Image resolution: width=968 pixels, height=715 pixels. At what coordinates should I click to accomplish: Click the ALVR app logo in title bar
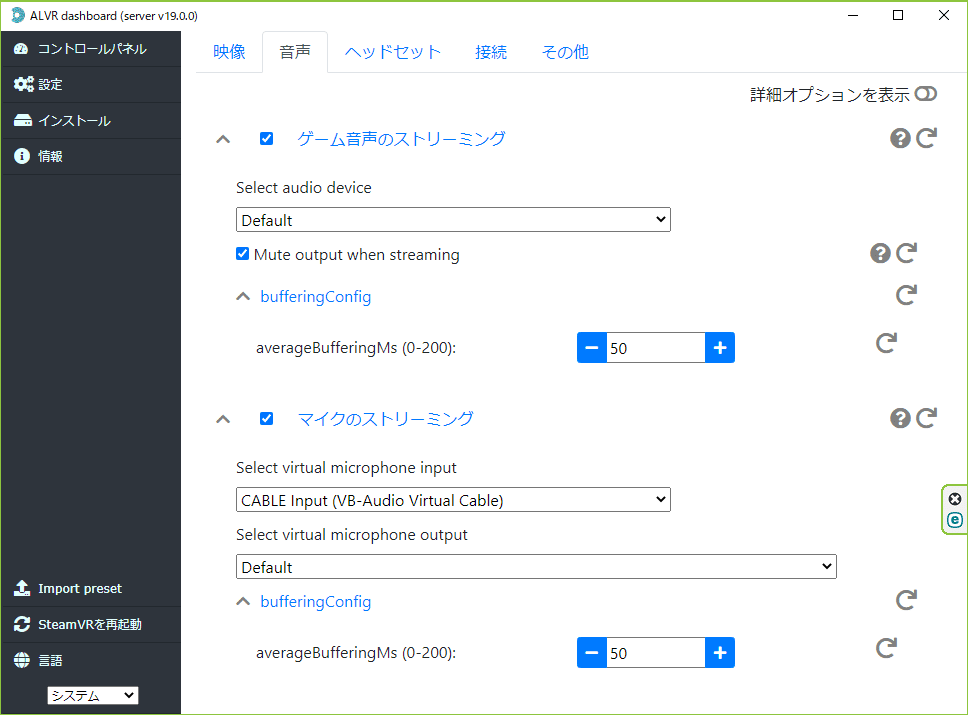coord(18,15)
